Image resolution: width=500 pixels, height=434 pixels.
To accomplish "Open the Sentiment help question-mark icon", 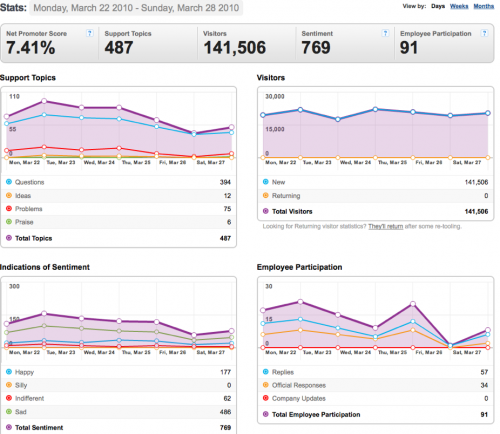I will (x=385, y=33).
